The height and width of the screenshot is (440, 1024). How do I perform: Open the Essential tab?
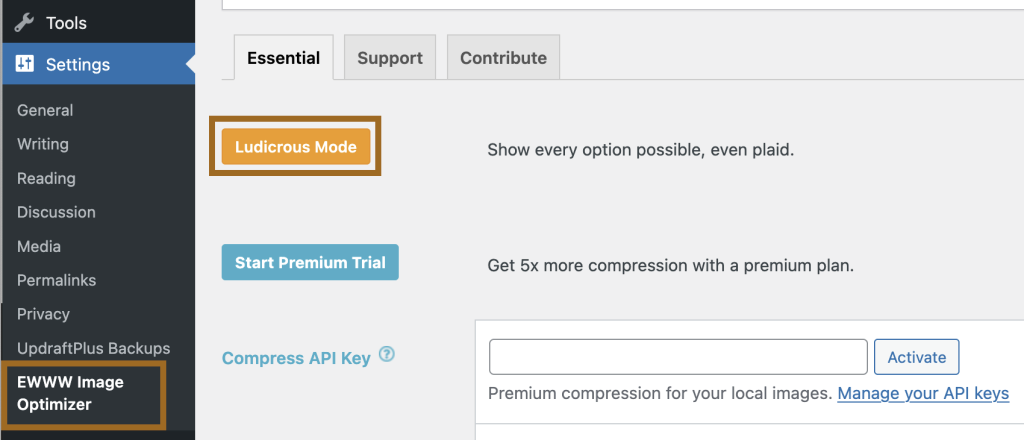[x=284, y=58]
